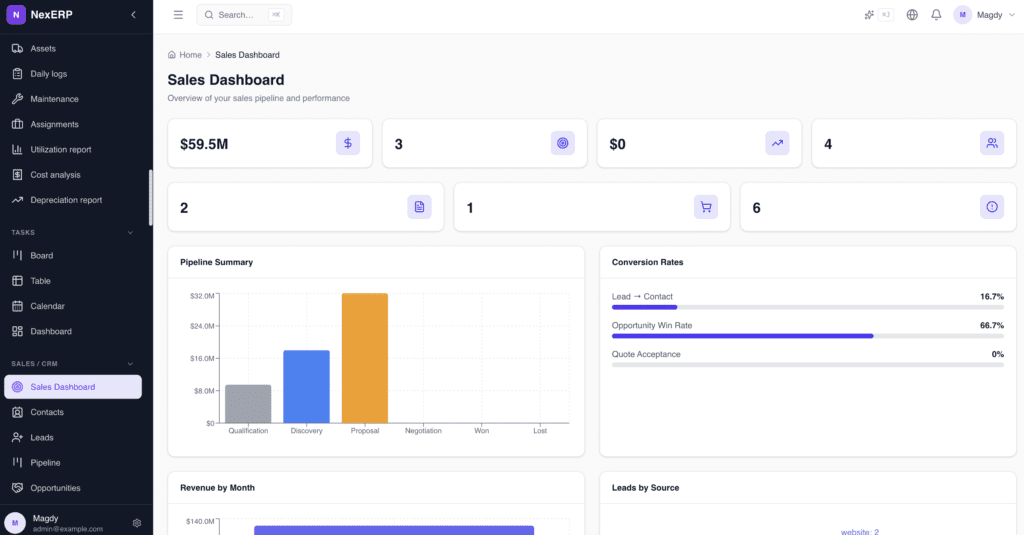Click the Home breadcrumb link
Viewport: 1024px width, 535px height.
point(190,55)
